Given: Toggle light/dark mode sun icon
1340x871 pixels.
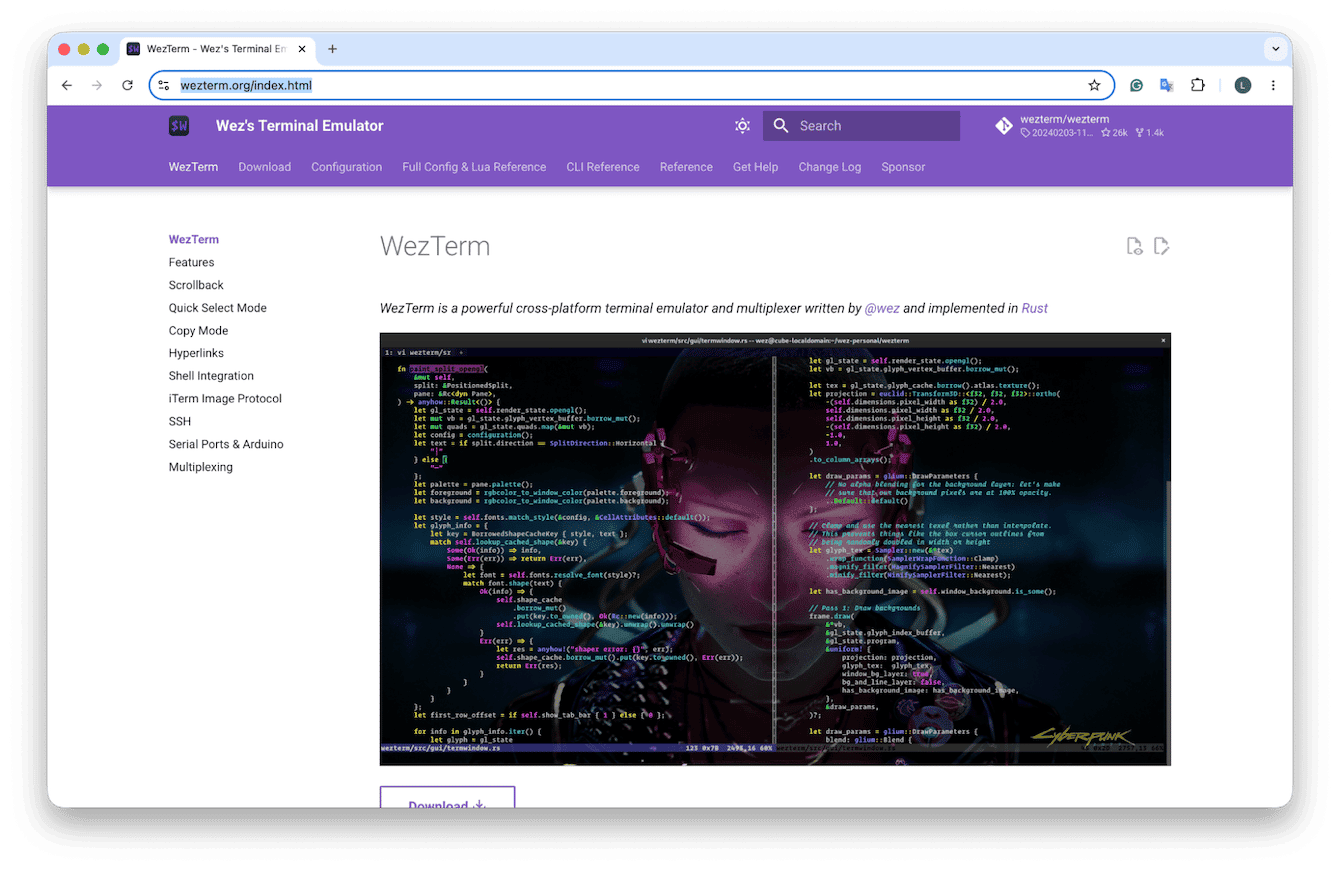Looking at the screenshot, I should 742,126.
